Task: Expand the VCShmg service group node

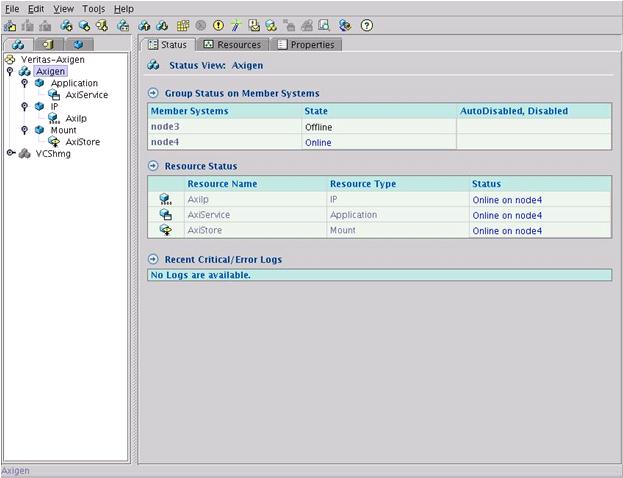Action: (11, 153)
